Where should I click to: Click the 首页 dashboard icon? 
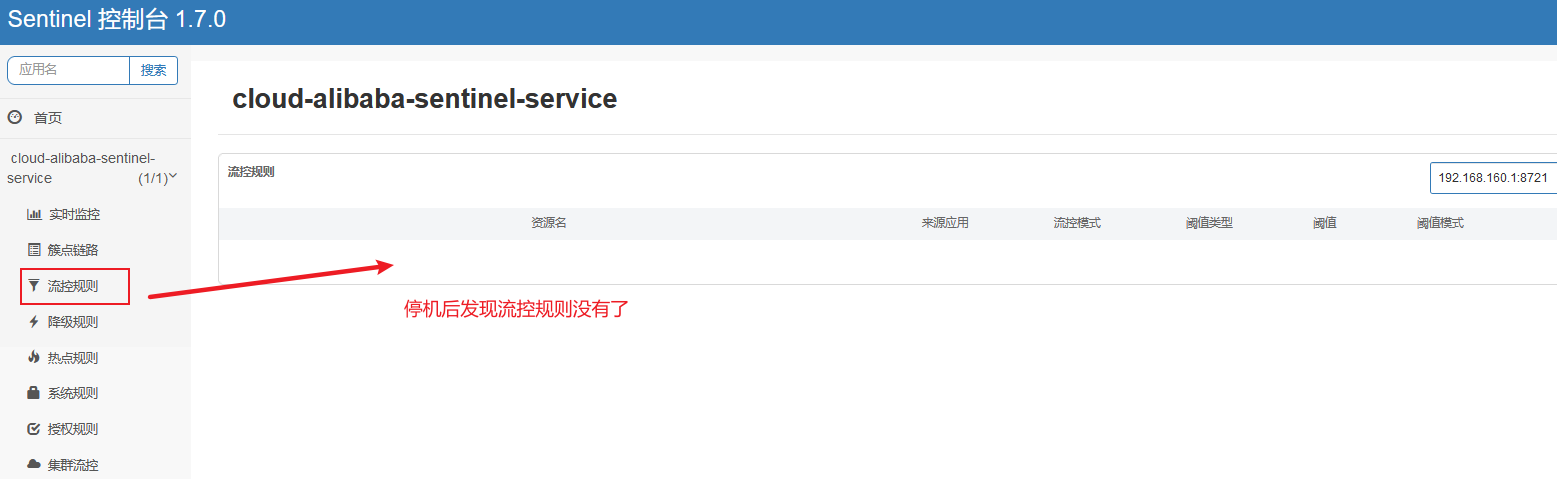pyautogui.click(x=15, y=117)
